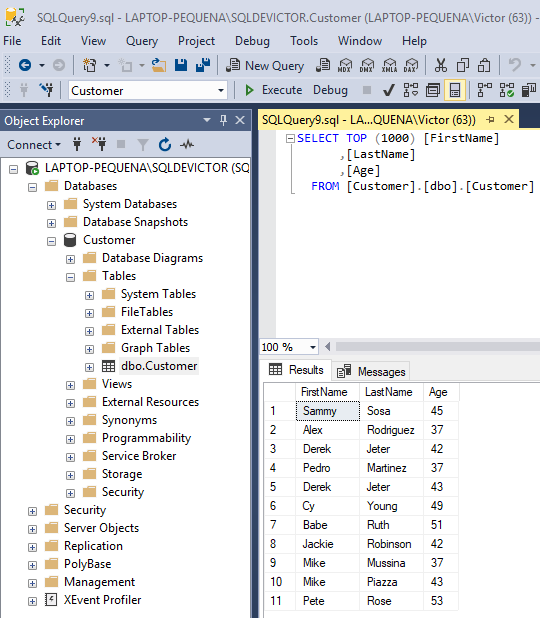Click the Save floppy disk icon
This screenshot has width=540, height=618.
(x=181, y=65)
